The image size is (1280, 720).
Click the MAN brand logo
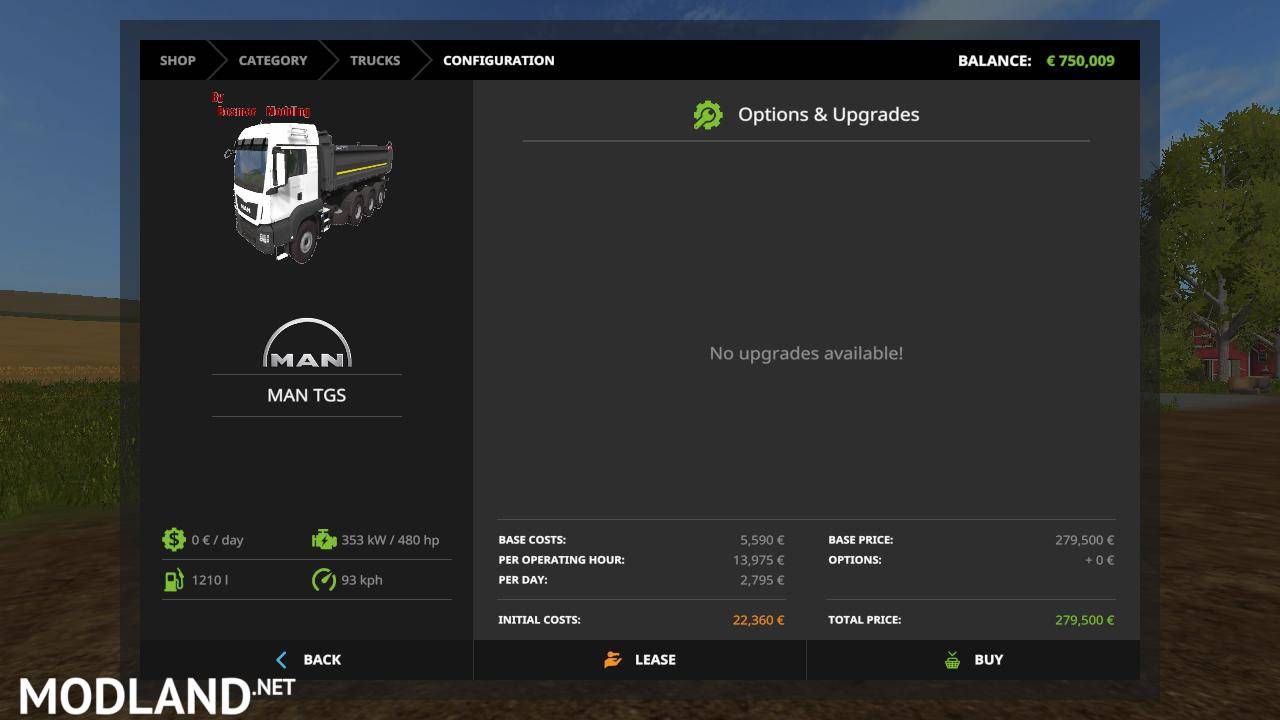click(307, 343)
